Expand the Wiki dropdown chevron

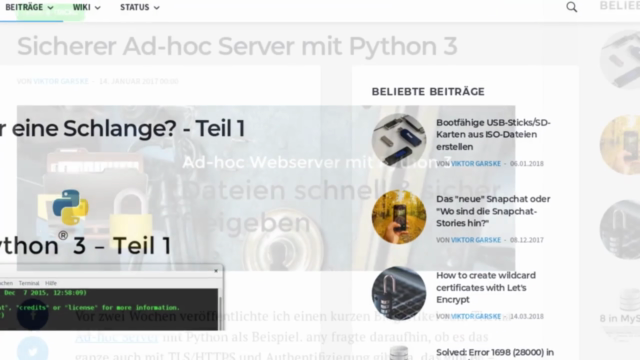[x=97, y=8]
